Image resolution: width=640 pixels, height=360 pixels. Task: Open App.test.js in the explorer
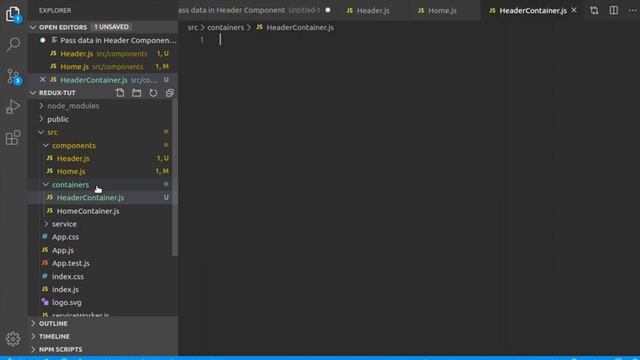[71, 263]
